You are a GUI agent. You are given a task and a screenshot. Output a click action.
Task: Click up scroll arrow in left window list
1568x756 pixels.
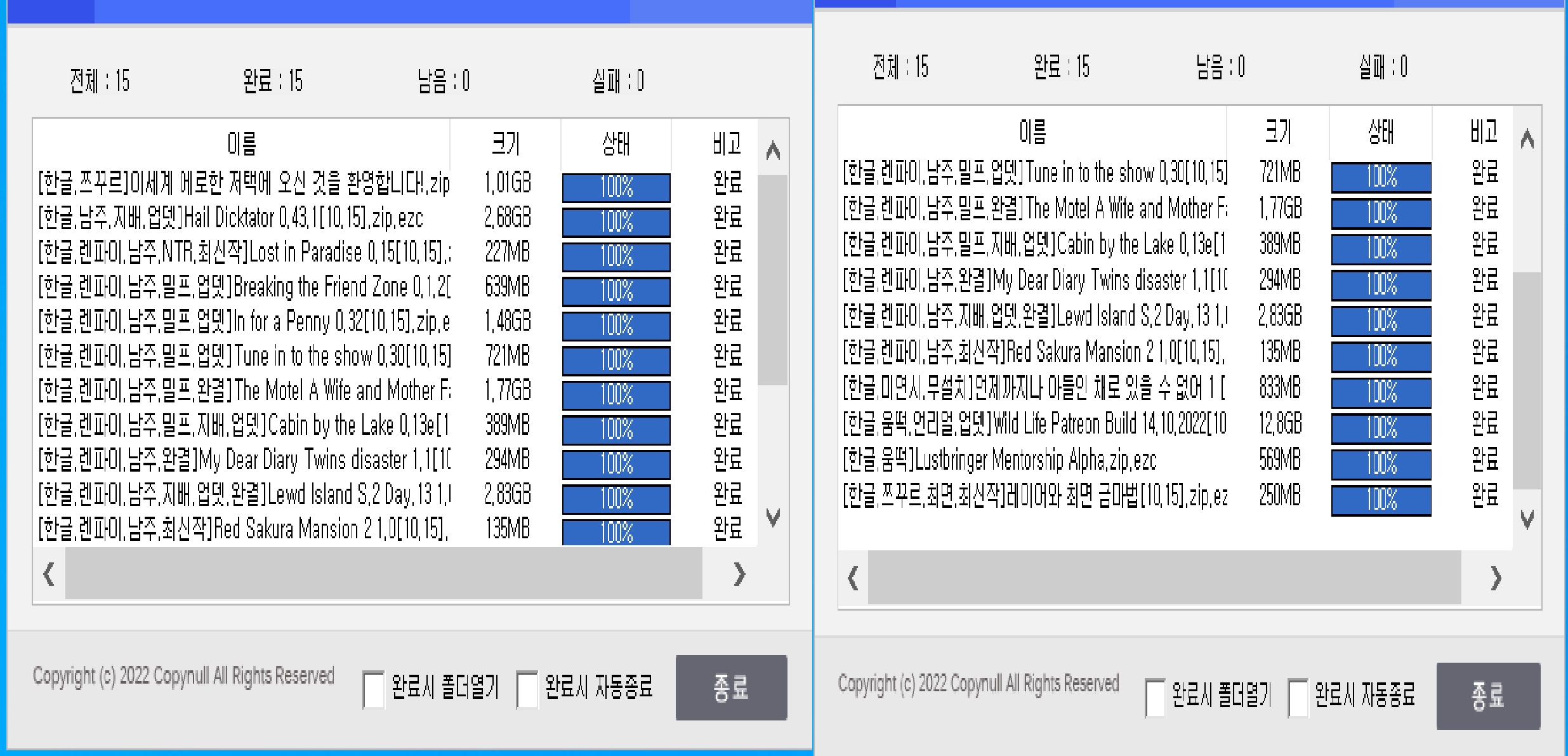772,151
